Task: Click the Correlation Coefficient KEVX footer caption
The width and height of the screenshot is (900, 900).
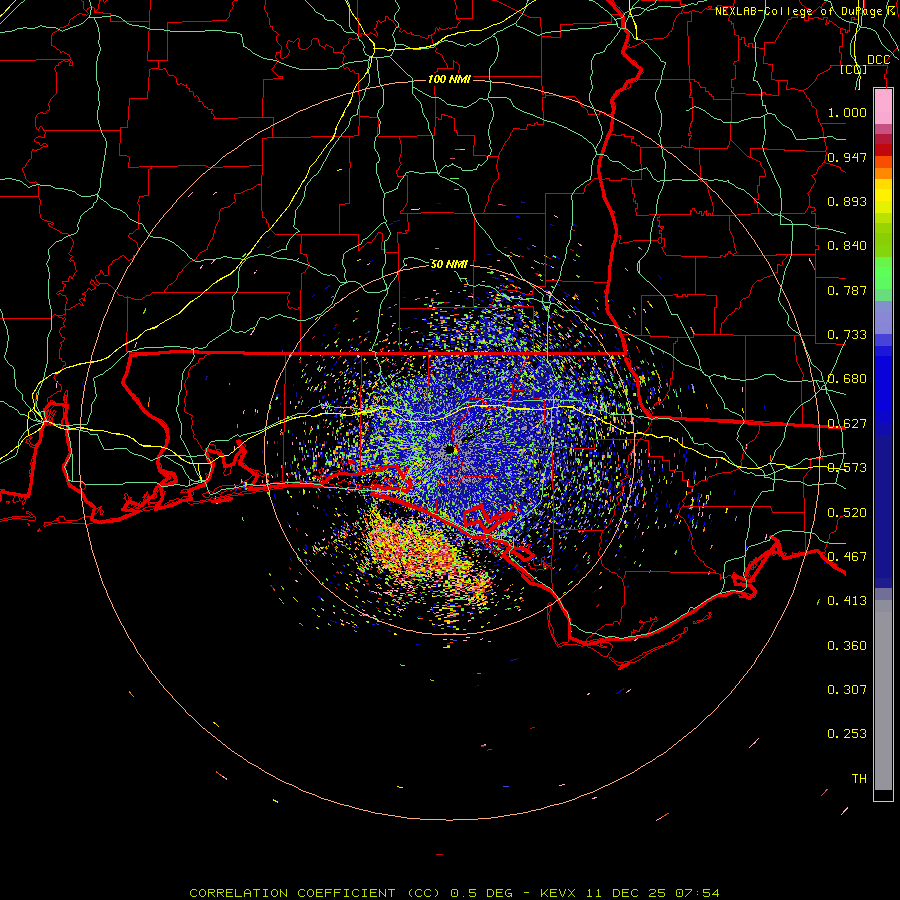Action: pos(454,893)
